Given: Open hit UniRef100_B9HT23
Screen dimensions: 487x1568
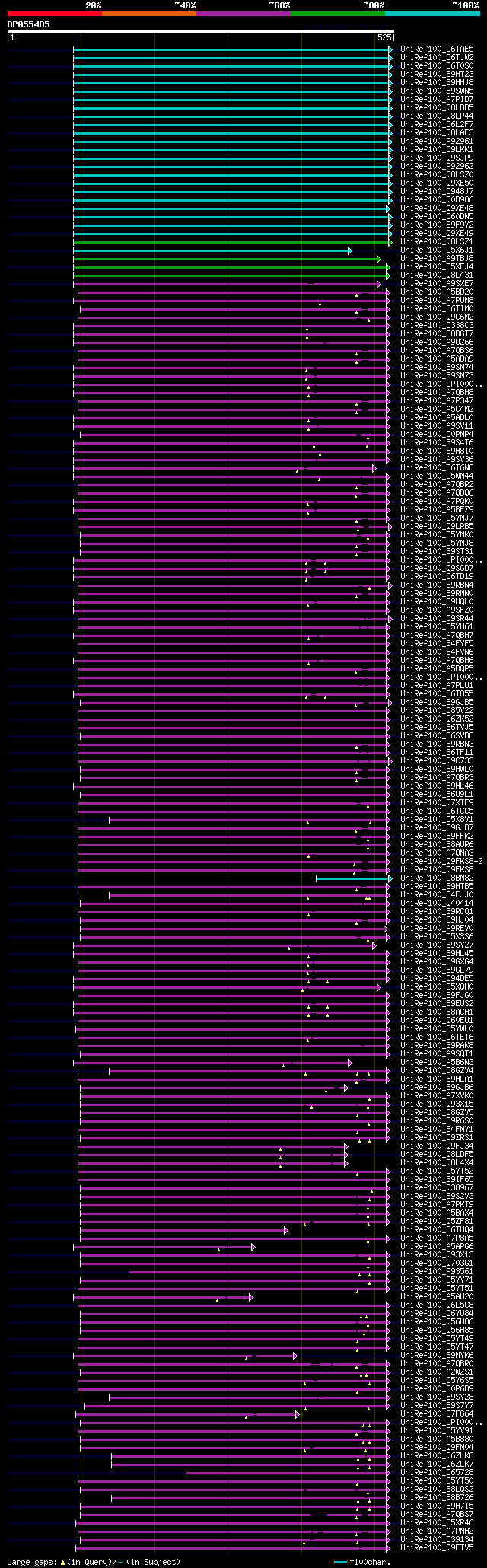Looking at the screenshot, I should (x=437, y=74).
